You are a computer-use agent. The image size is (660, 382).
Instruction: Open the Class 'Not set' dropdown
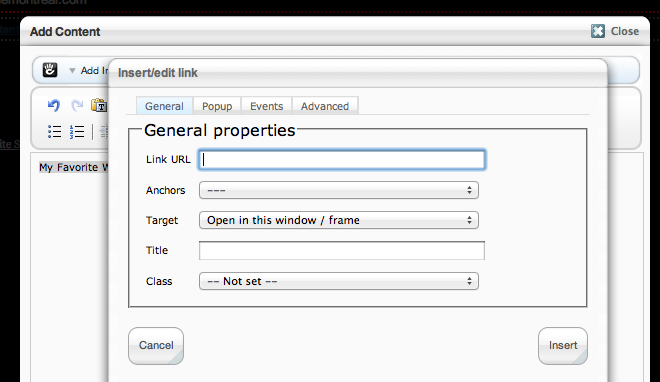click(x=339, y=281)
